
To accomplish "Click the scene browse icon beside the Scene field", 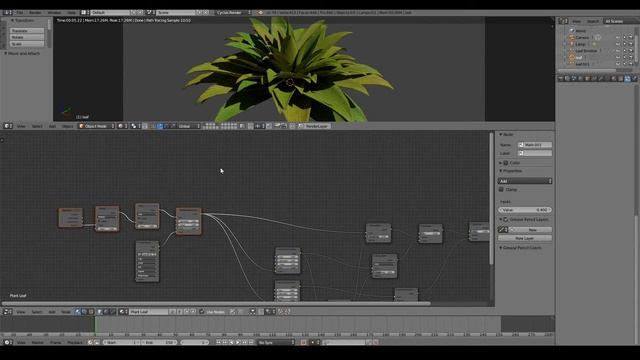I will point(149,13).
